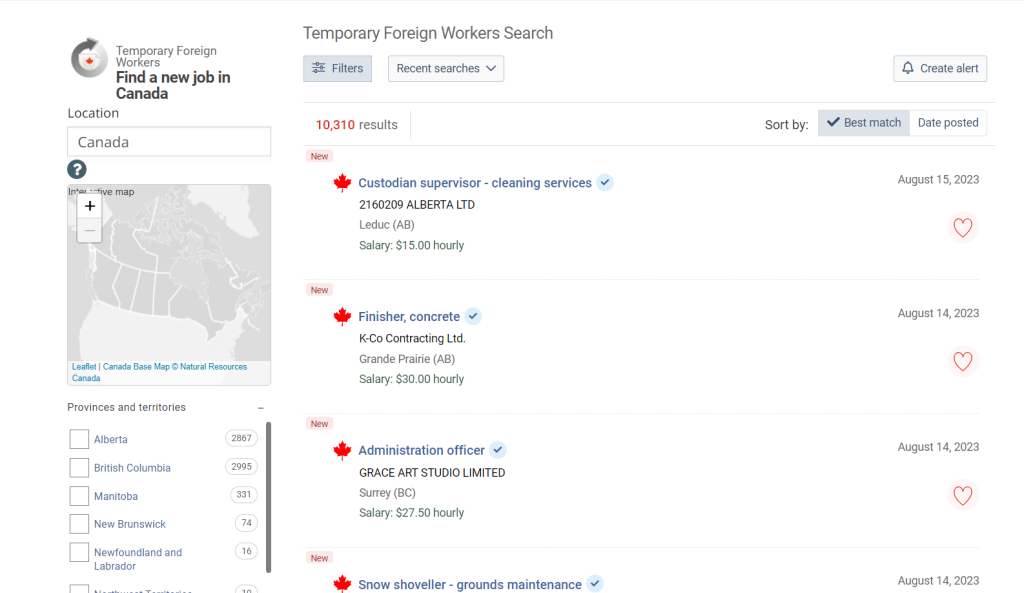The width and height of the screenshot is (1024, 593).
Task: Check the Alberta province checkbox
Action: pyautogui.click(x=79, y=439)
